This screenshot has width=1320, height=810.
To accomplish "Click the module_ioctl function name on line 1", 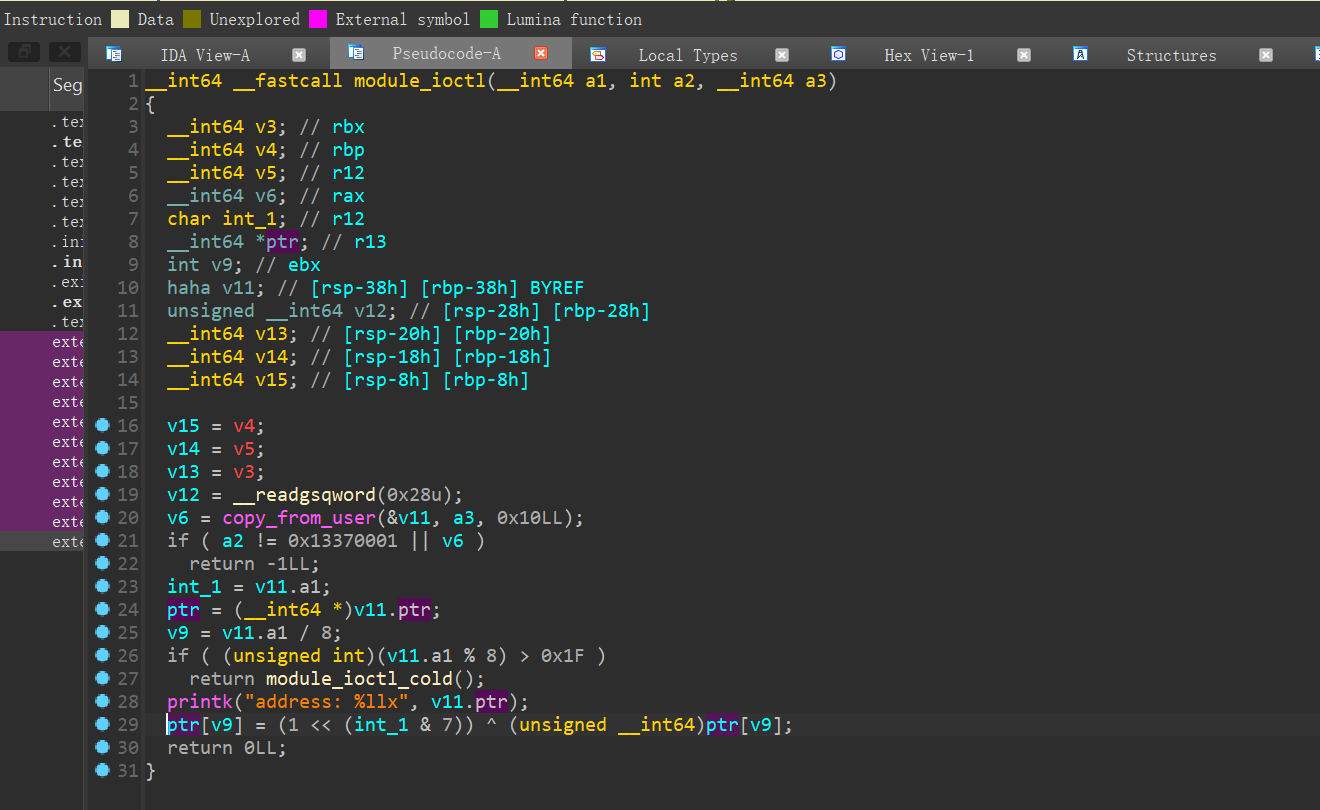I will tap(420, 81).
